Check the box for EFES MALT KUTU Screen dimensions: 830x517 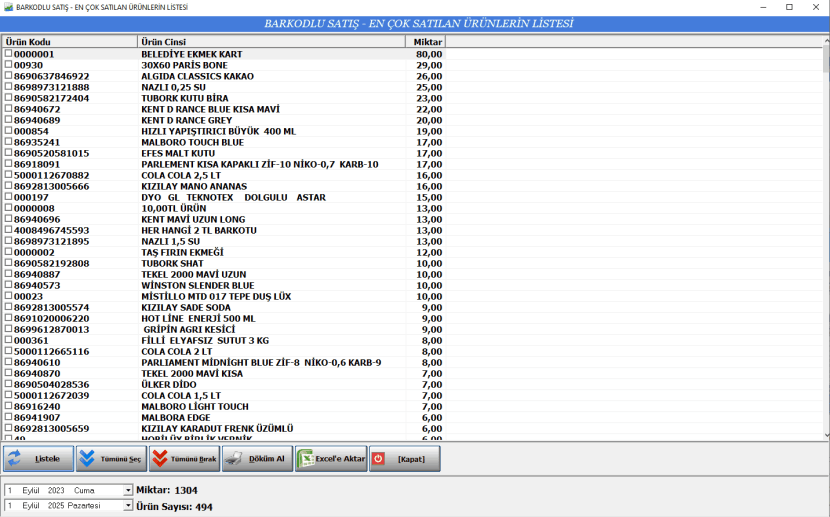click(8, 153)
